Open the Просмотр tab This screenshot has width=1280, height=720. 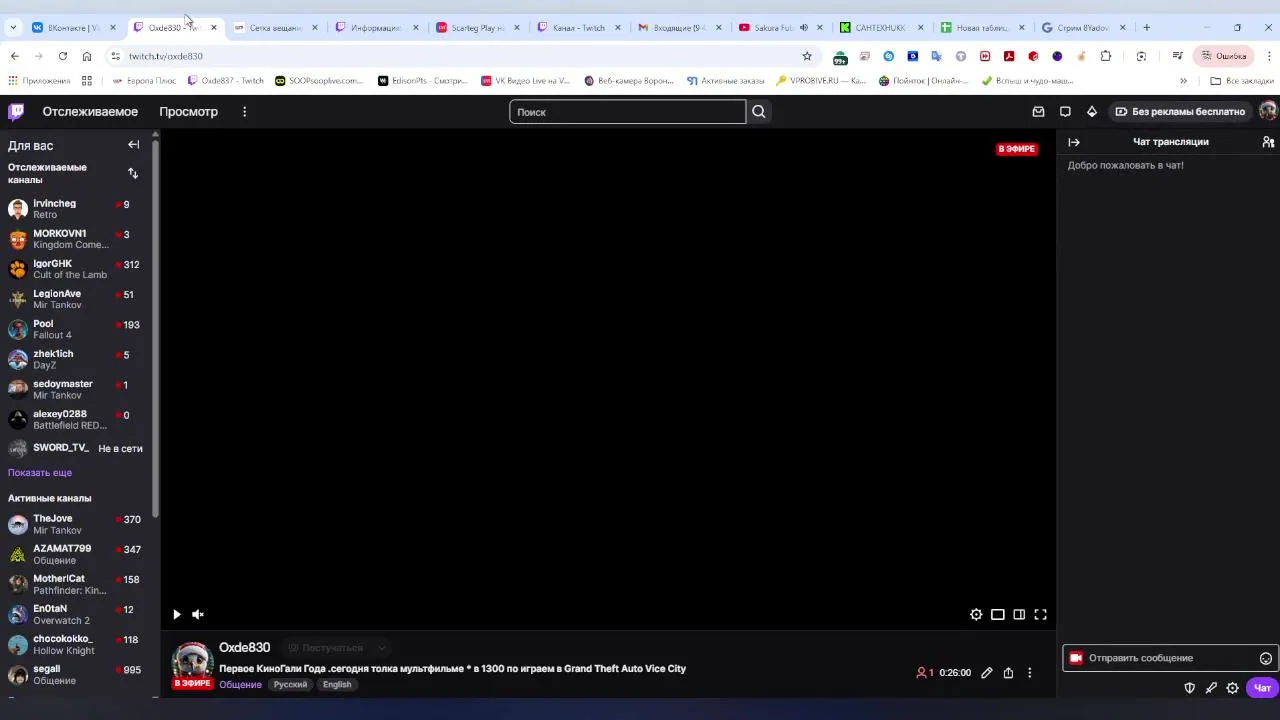pyautogui.click(x=188, y=112)
